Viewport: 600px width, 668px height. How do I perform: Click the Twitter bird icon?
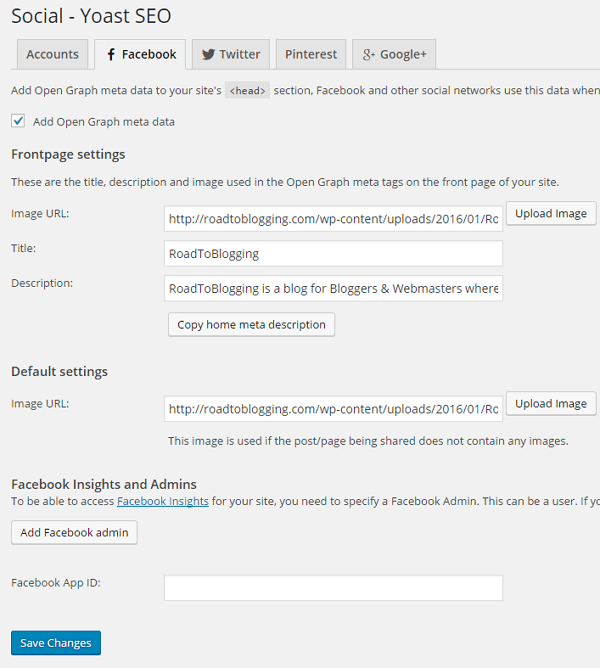208,55
